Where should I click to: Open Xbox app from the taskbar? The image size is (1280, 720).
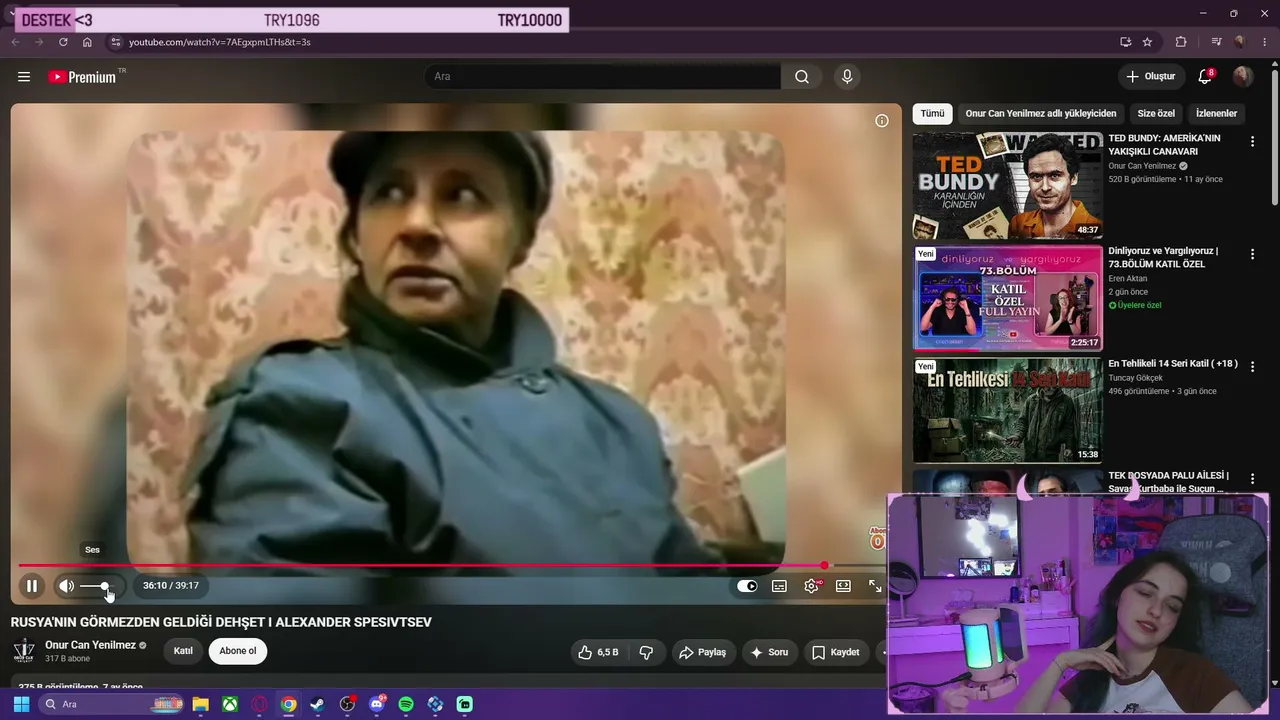[230, 704]
